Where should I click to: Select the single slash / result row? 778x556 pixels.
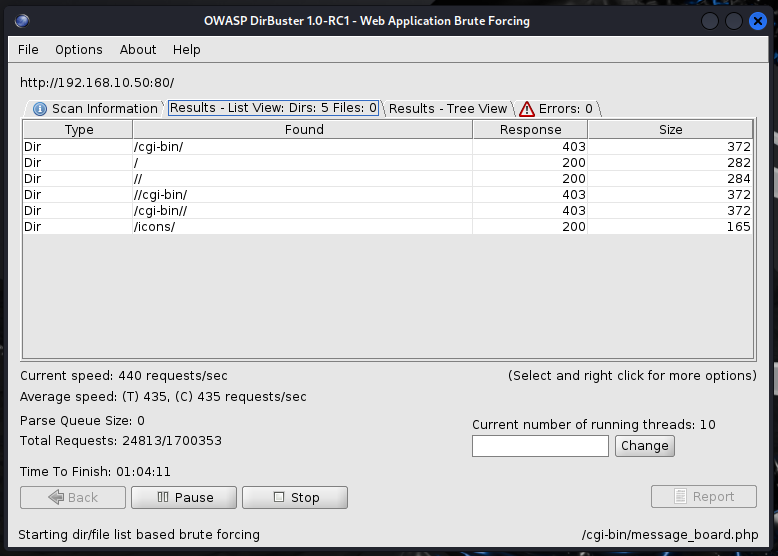[388, 163]
